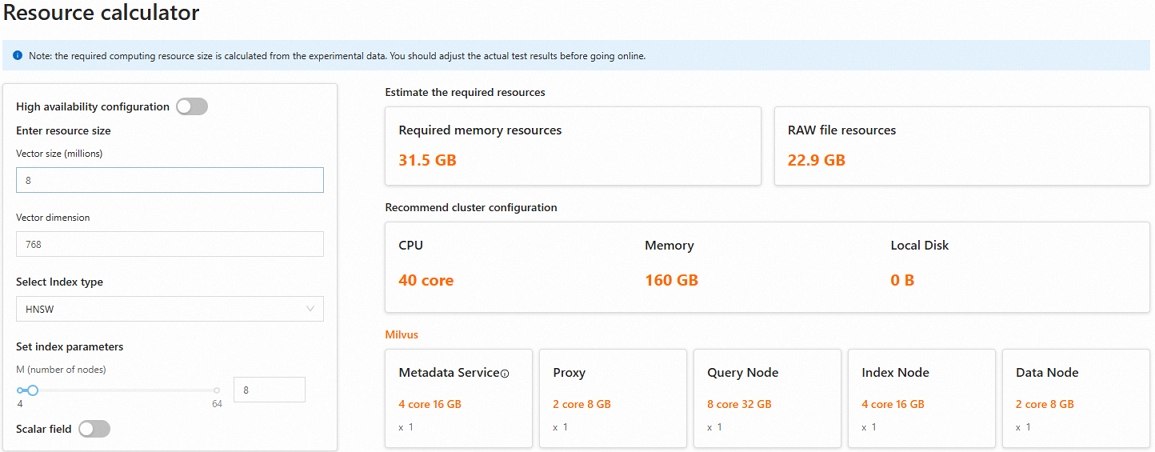The height and width of the screenshot is (452, 1155).
Task: Toggle High availability configuration switch
Action: coord(192,107)
